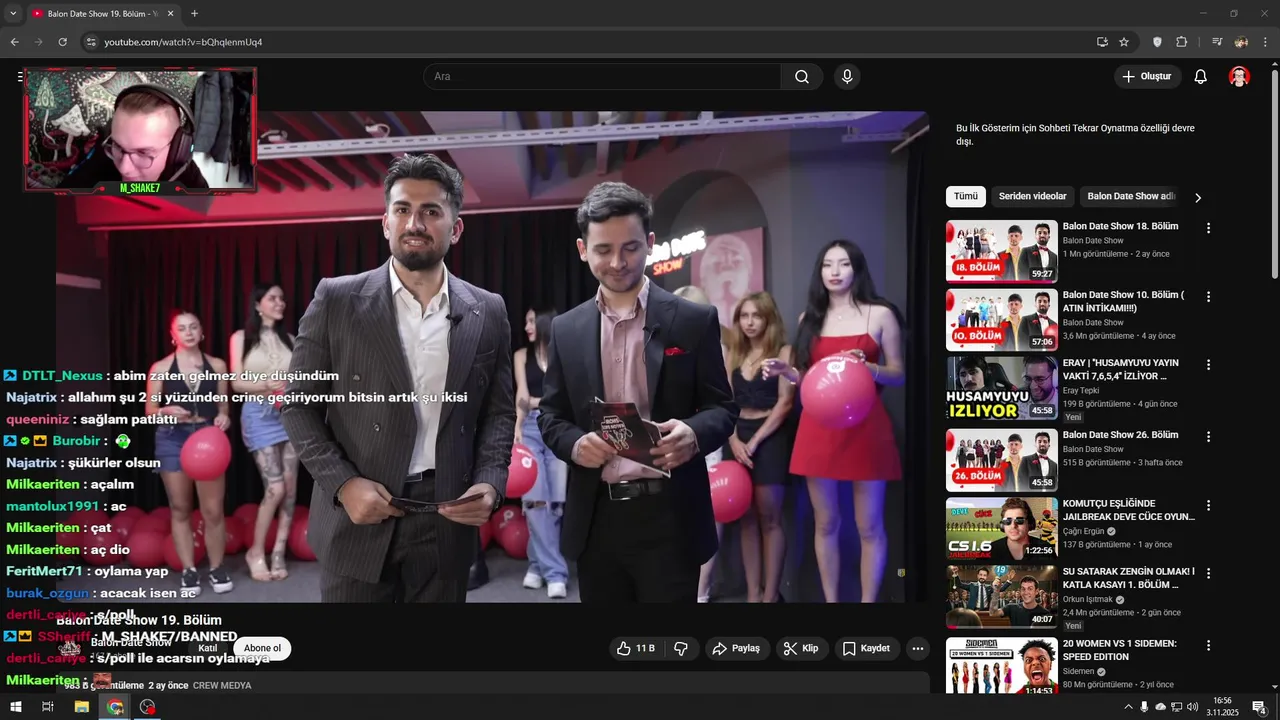Select the Balon Date Show chip
This screenshot has height=720, width=1280.
pyautogui.click(x=1130, y=197)
